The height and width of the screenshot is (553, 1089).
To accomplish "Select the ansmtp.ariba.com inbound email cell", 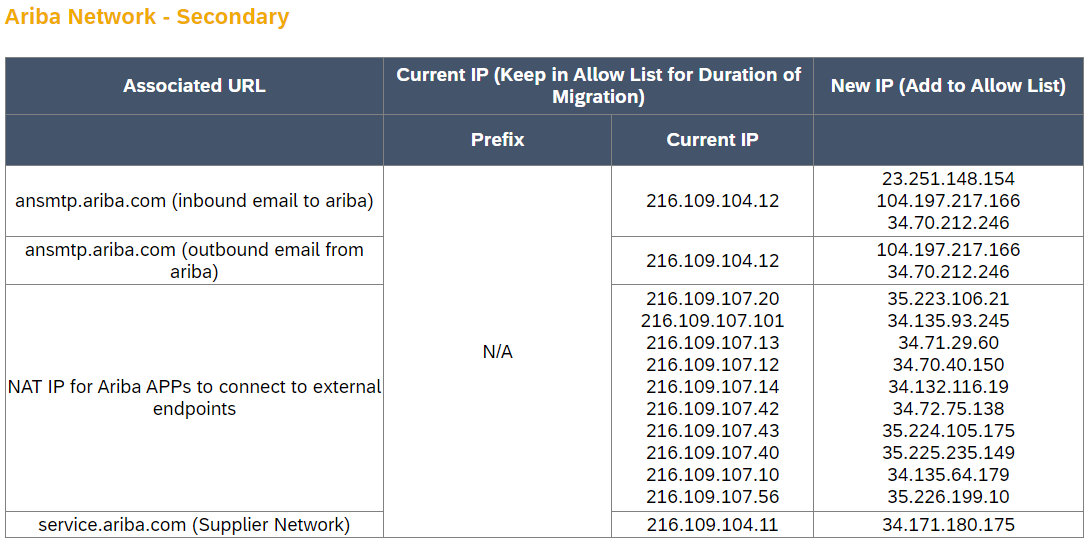I will 194,201.
